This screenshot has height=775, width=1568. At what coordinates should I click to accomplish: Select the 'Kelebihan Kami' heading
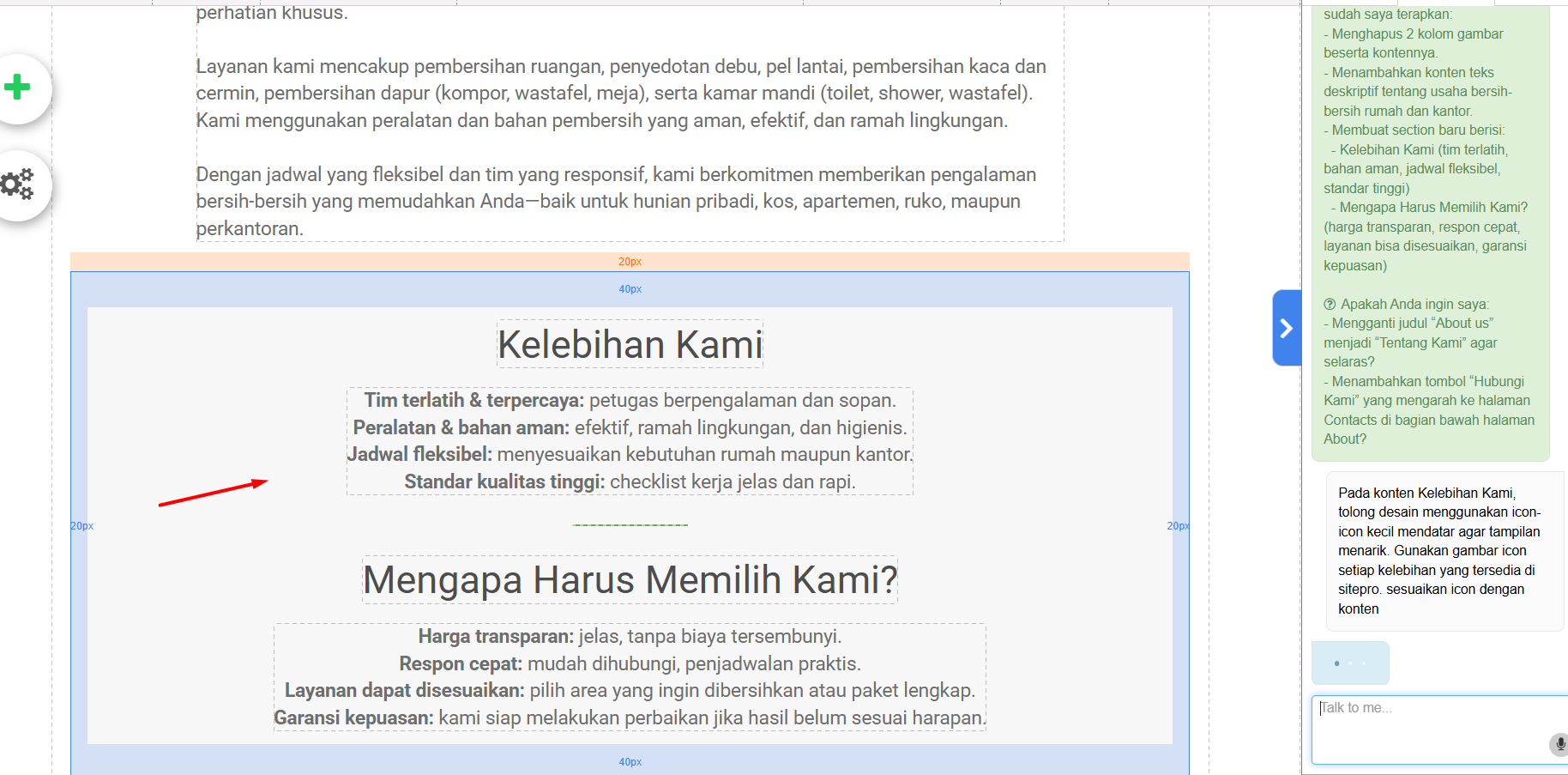pyautogui.click(x=630, y=345)
